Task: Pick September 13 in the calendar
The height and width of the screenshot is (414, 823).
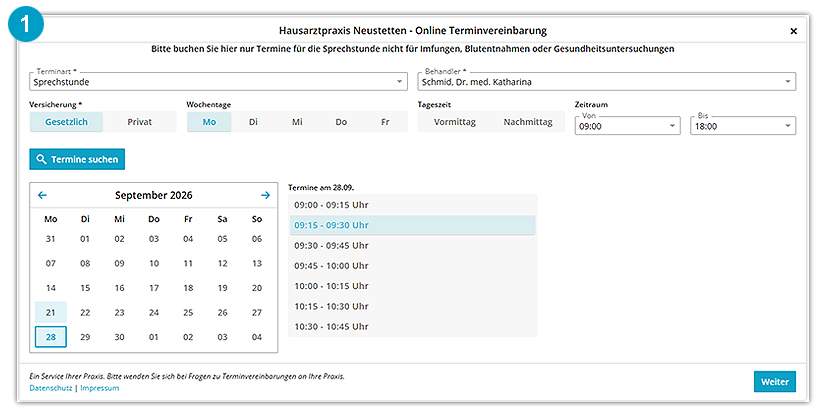Action: click(257, 263)
